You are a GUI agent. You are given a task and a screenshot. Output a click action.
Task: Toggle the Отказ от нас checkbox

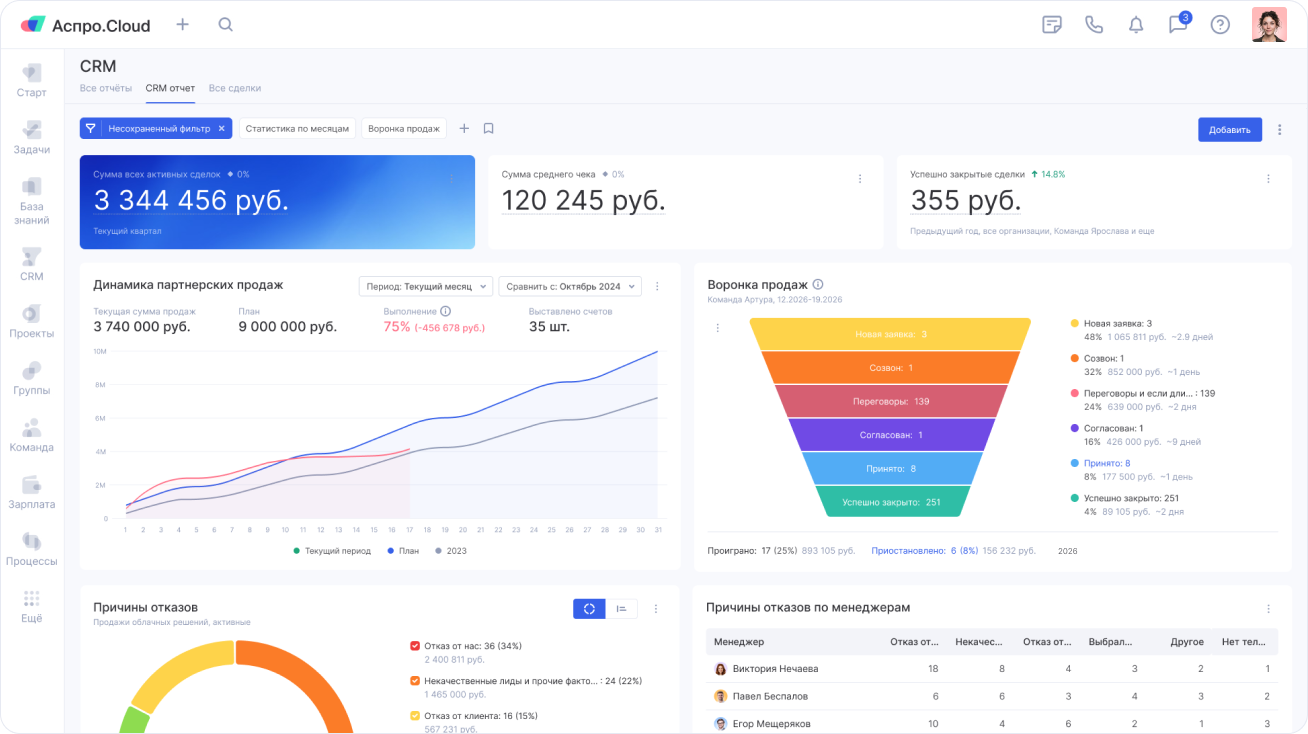415,646
